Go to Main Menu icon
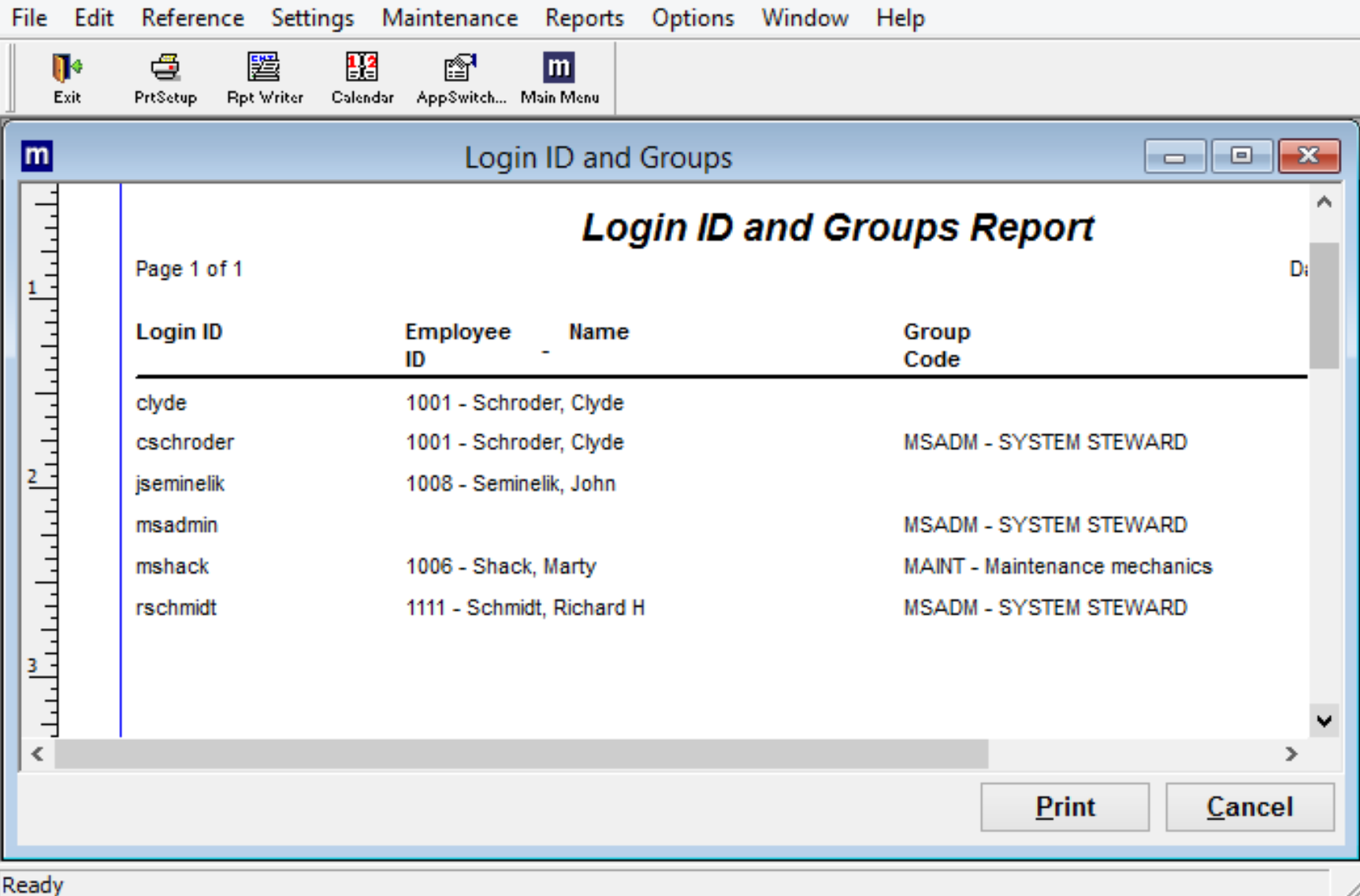This screenshot has width=1360, height=896. pyautogui.click(x=559, y=77)
